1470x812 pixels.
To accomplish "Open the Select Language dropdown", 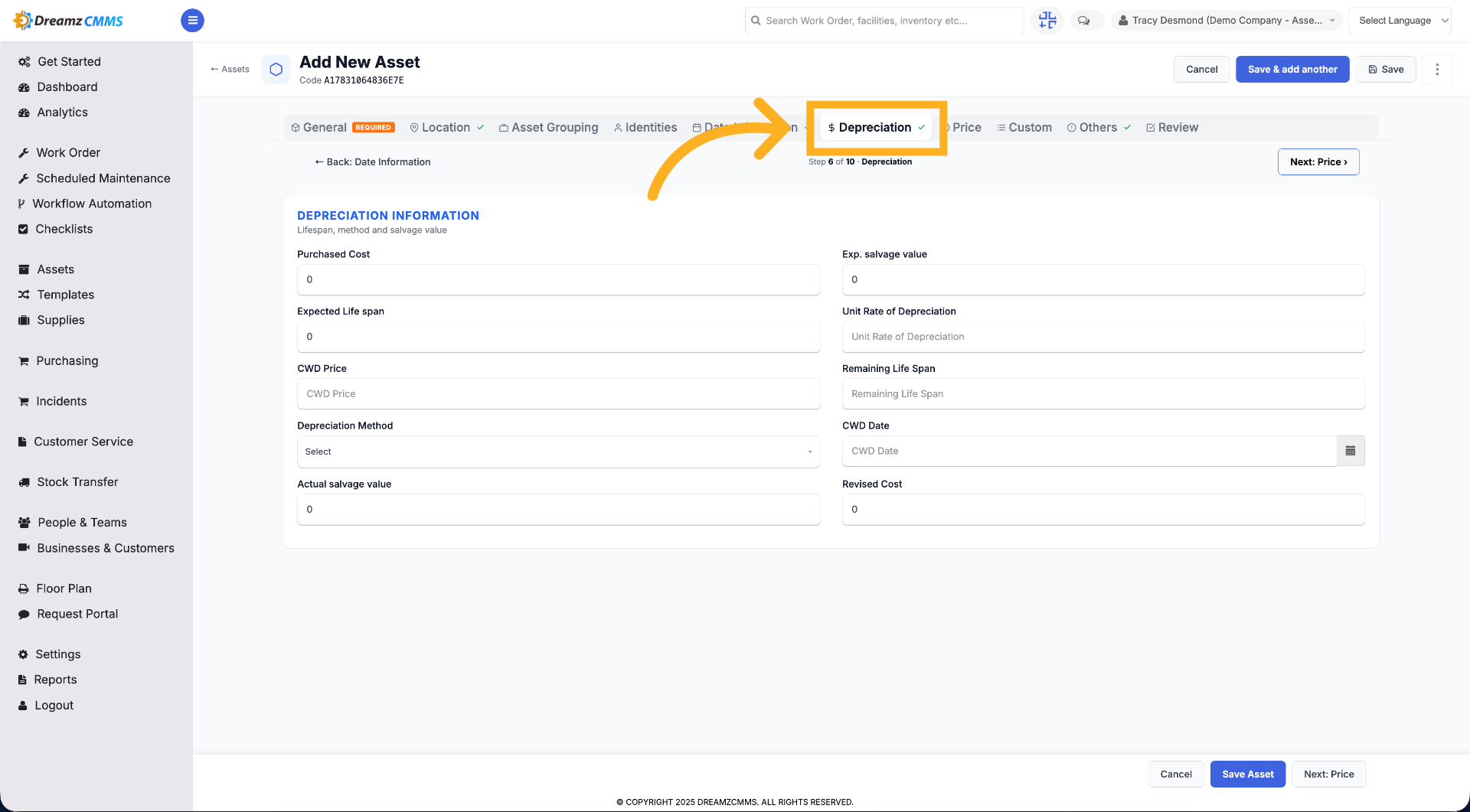I will (x=1400, y=21).
